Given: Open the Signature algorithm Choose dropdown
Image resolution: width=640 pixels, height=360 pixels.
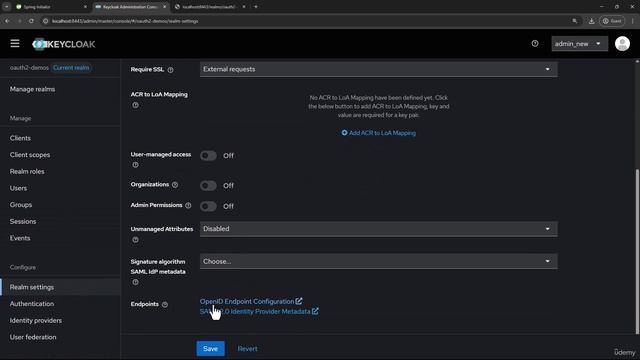Looking at the screenshot, I should coord(378,261).
